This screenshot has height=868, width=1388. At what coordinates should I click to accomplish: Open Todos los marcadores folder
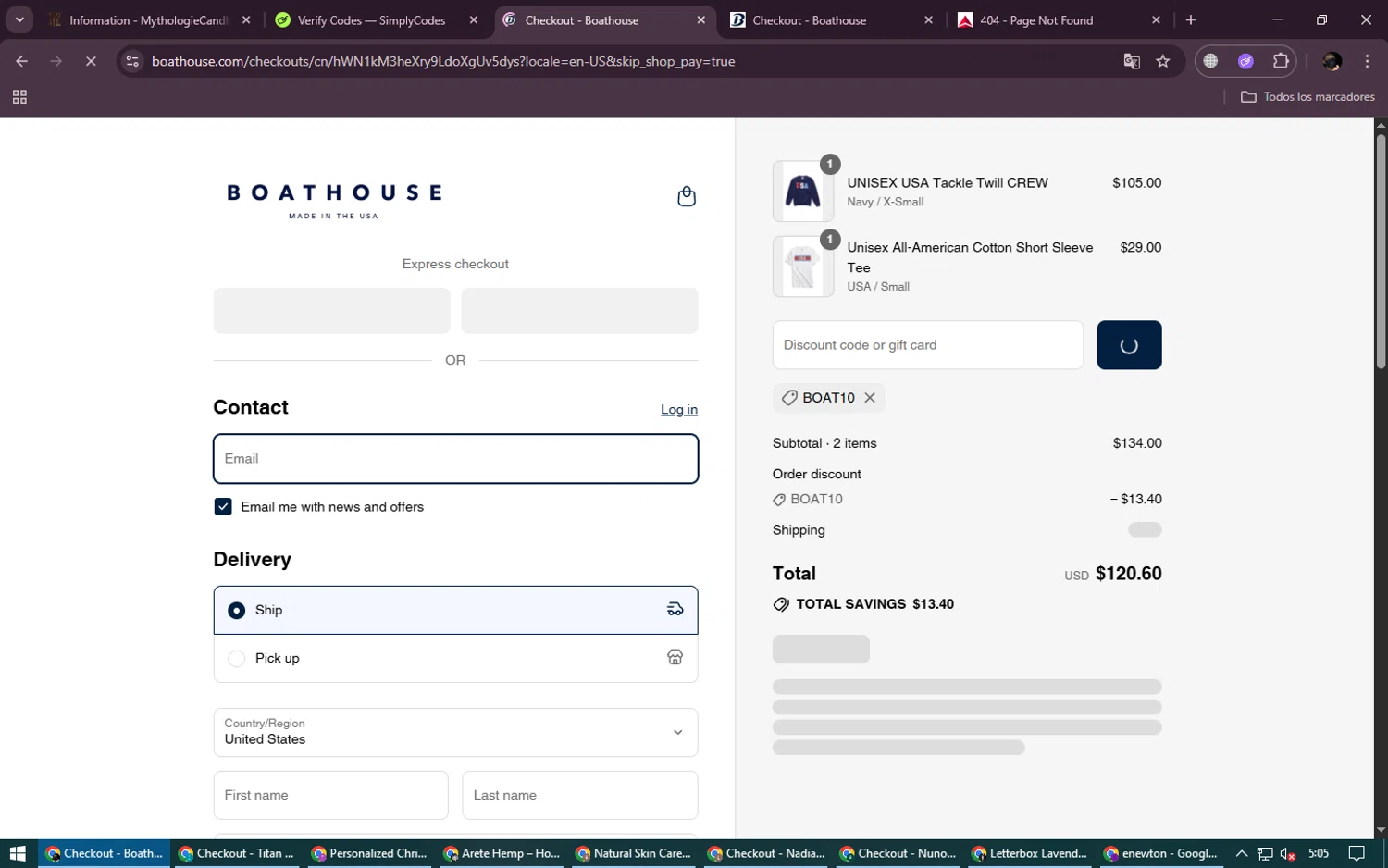pos(1307,97)
